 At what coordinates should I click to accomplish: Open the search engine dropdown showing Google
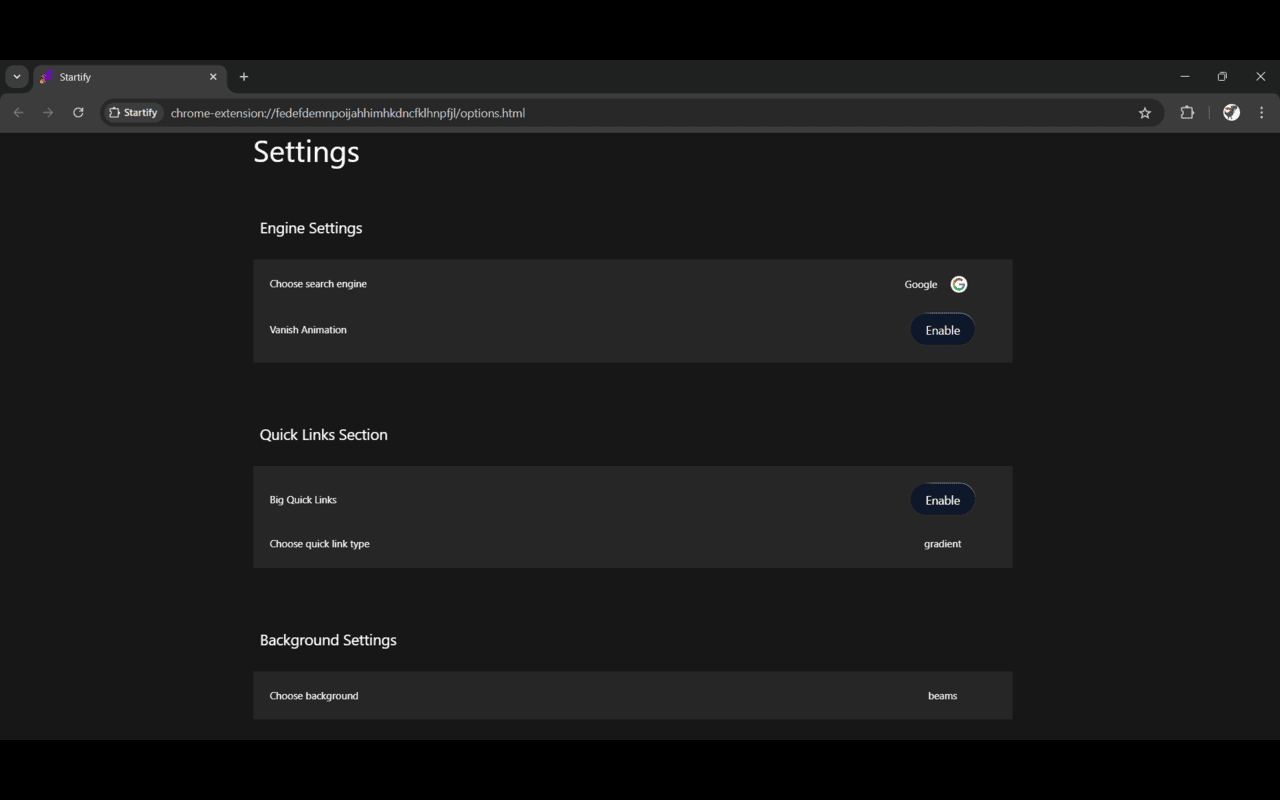tap(935, 284)
